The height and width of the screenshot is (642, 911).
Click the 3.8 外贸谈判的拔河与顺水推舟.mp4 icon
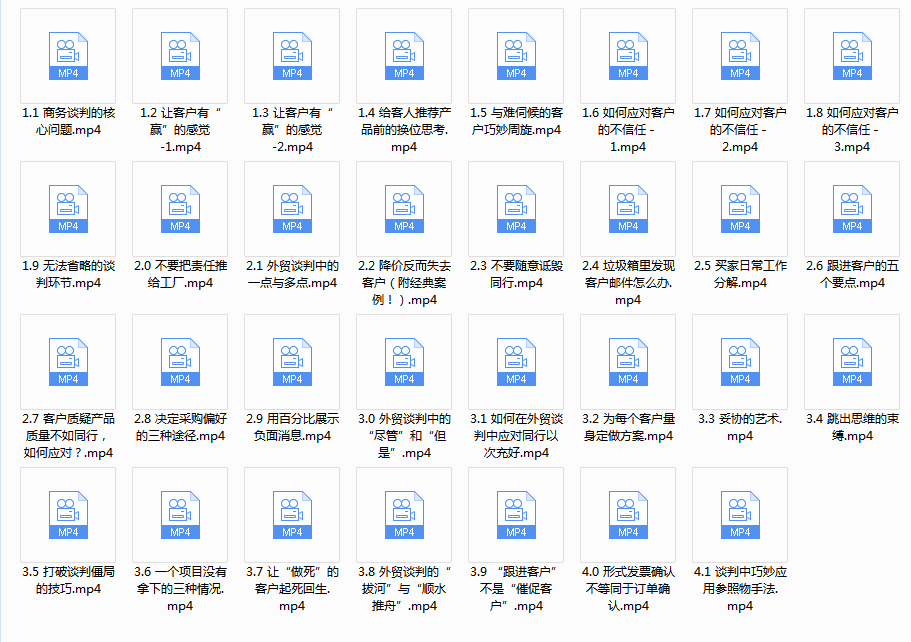(404, 516)
